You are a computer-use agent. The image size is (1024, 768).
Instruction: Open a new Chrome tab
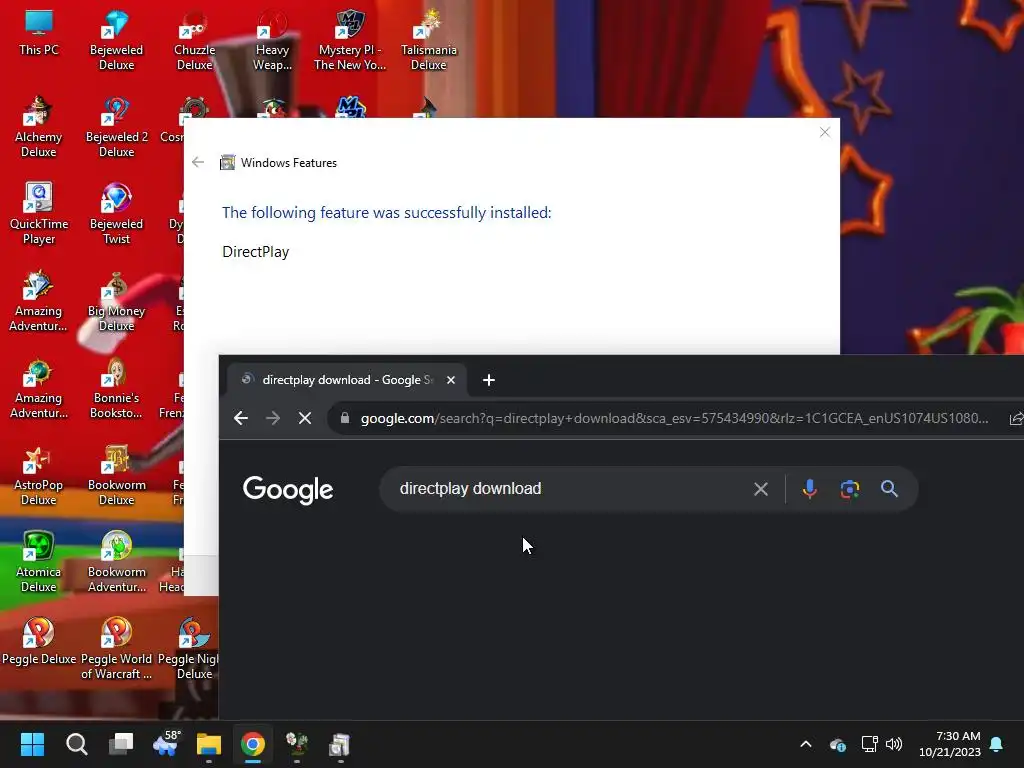pos(488,380)
